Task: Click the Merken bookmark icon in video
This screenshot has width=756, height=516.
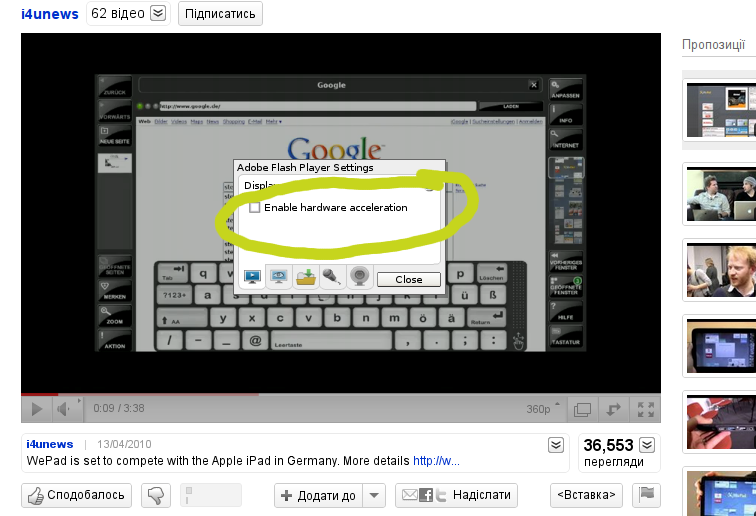Action: pos(115,291)
